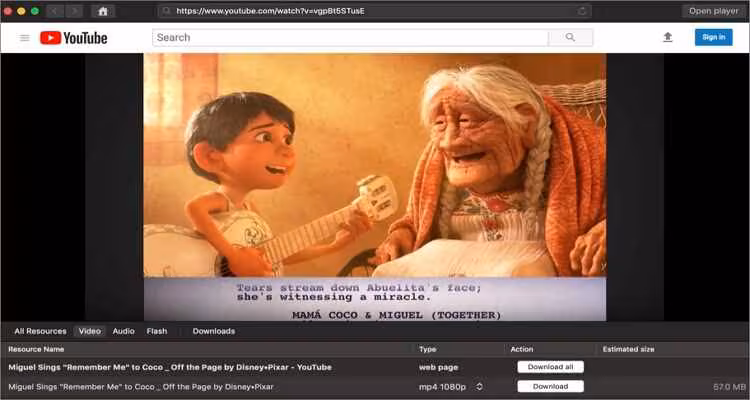The image size is (750, 400).
Task: Click the 'web page' type cell
Action: click(x=439, y=367)
